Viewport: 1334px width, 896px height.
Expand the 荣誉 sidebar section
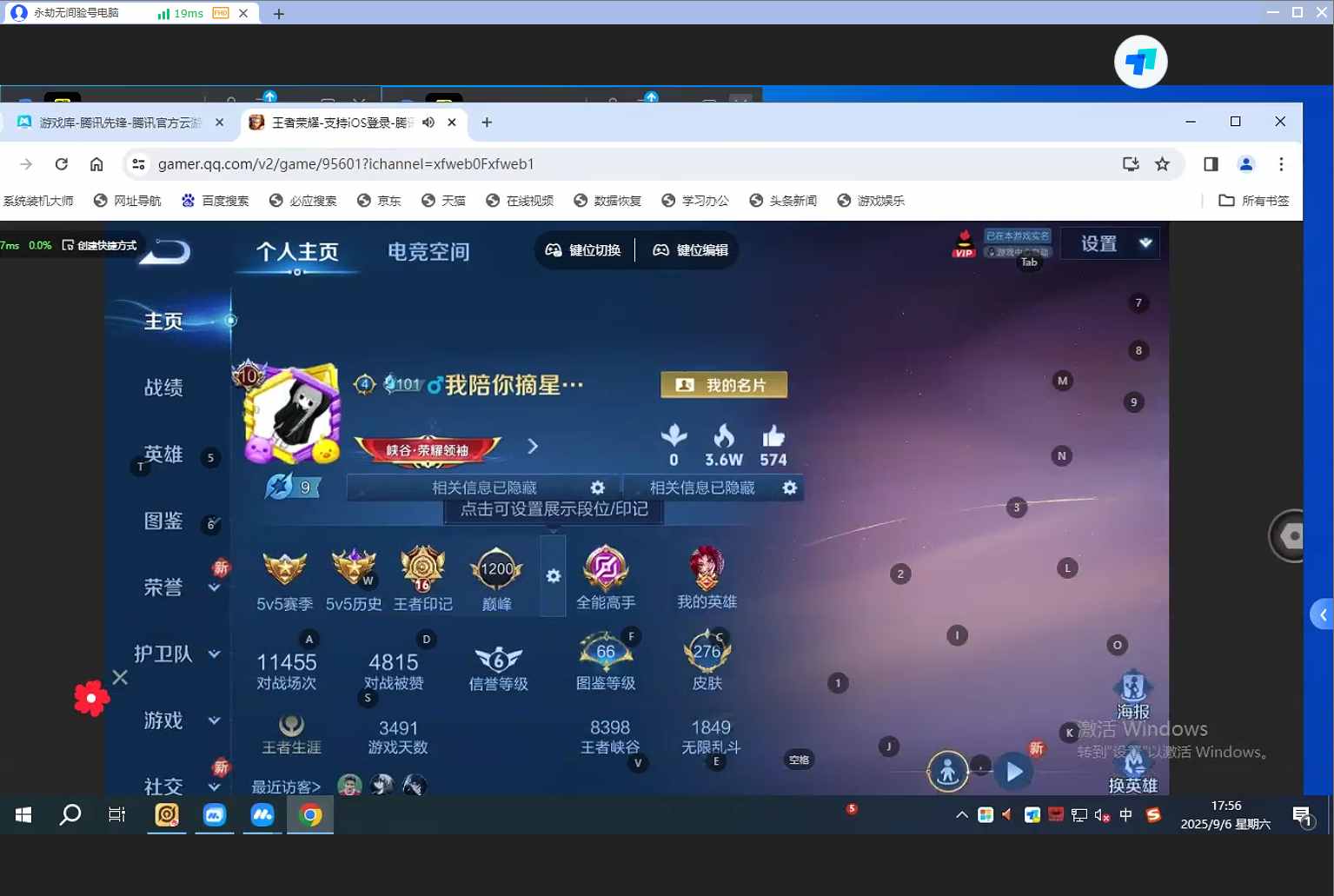[215, 588]
